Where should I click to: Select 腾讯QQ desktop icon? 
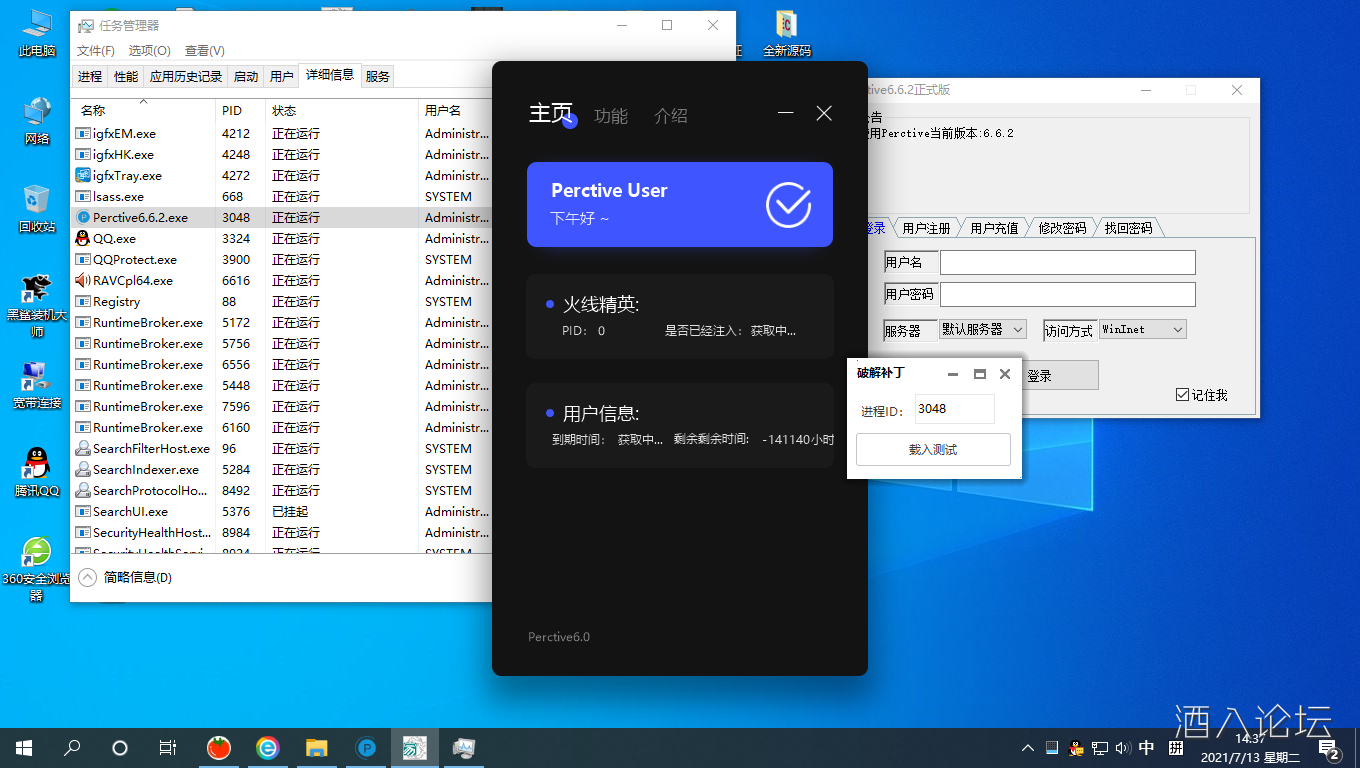pyautogui.click(x=37, y=472)
